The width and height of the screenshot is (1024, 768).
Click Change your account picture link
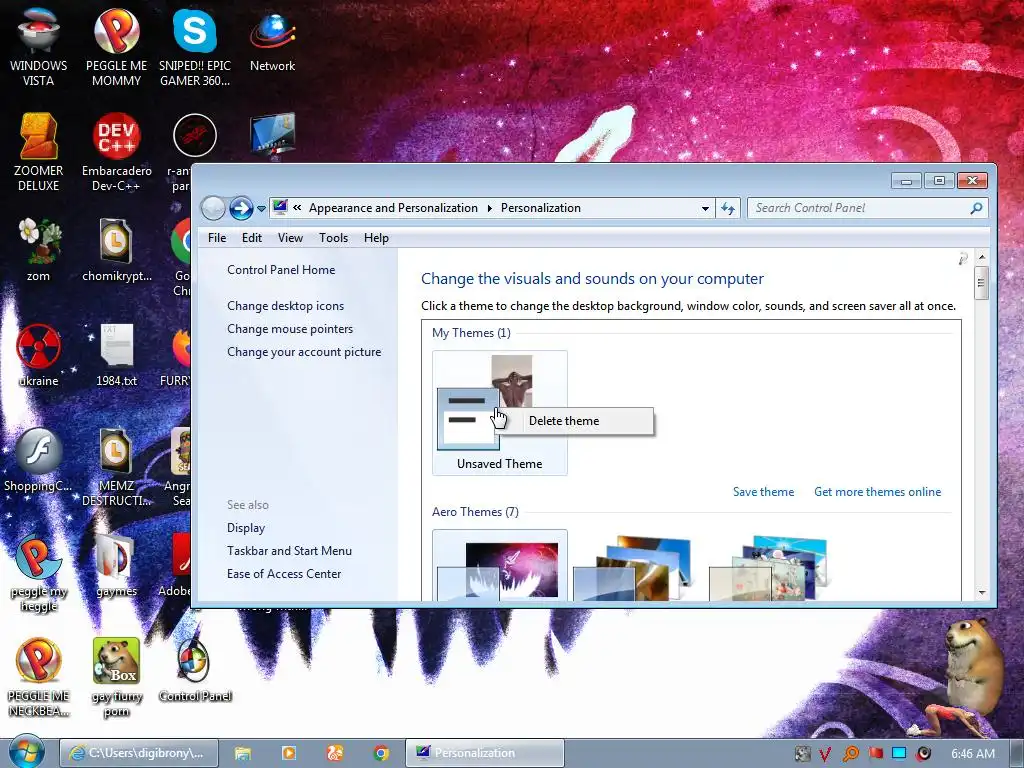[x=304, y=351]
